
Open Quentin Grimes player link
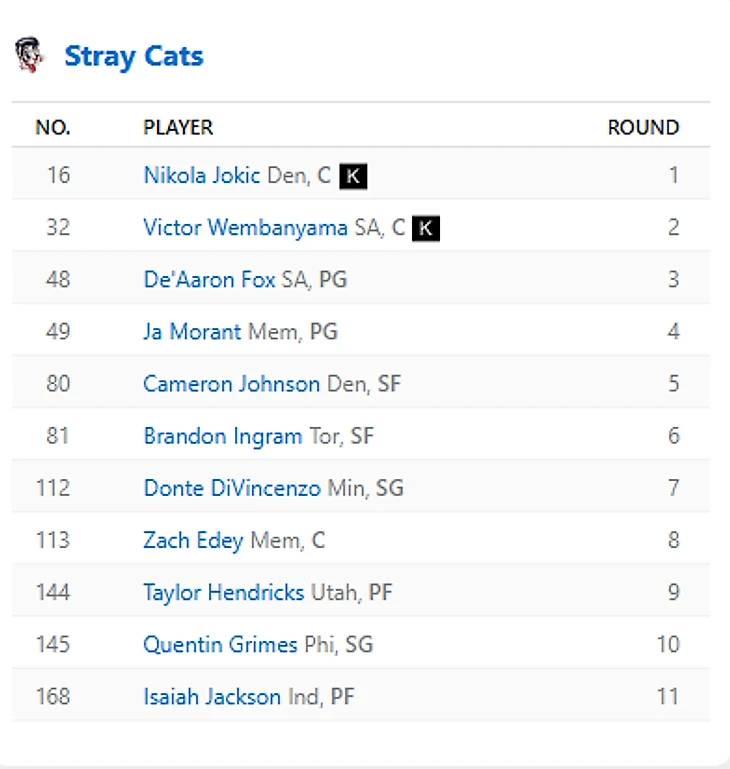tap(220, 645)
